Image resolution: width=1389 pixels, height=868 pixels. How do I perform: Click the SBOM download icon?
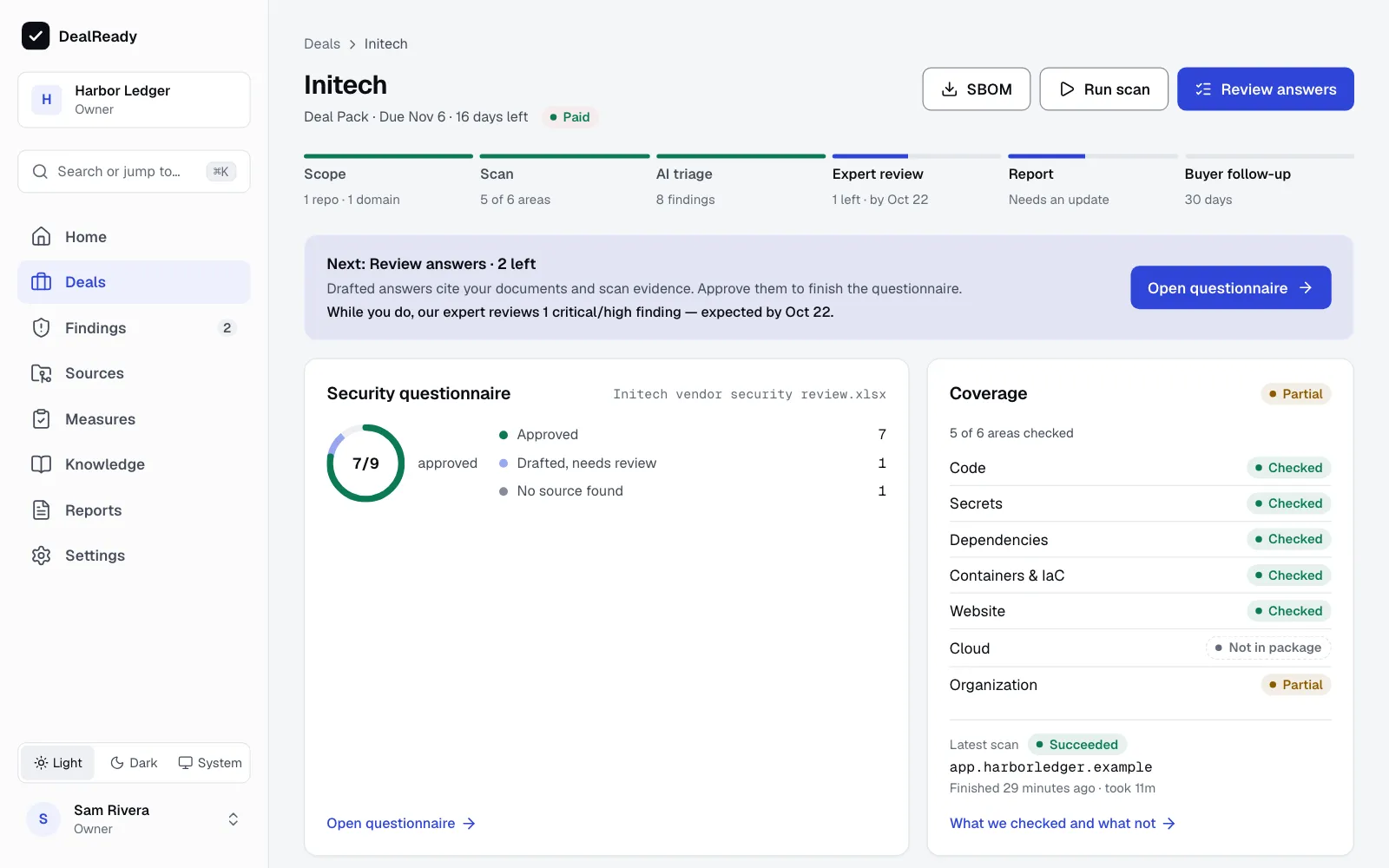(950, 89)
